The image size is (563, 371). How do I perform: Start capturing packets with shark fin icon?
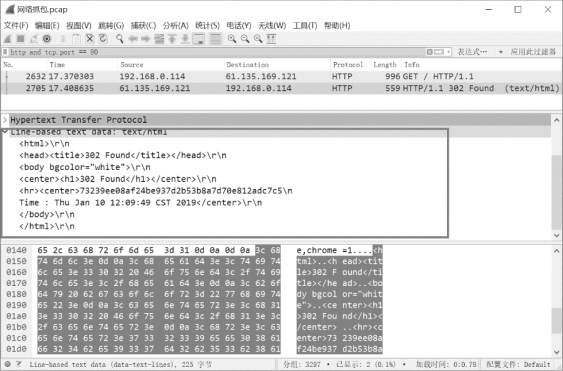click(x=8, y=39)
